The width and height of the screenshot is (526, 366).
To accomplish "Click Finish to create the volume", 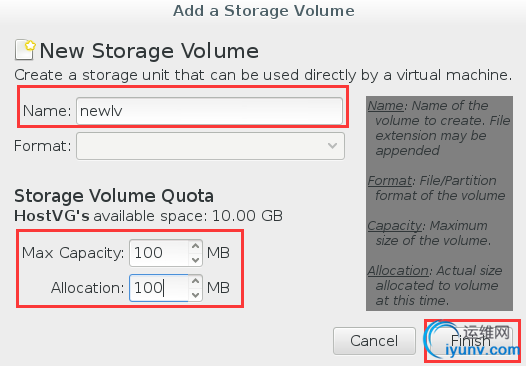I will point(470,341).
